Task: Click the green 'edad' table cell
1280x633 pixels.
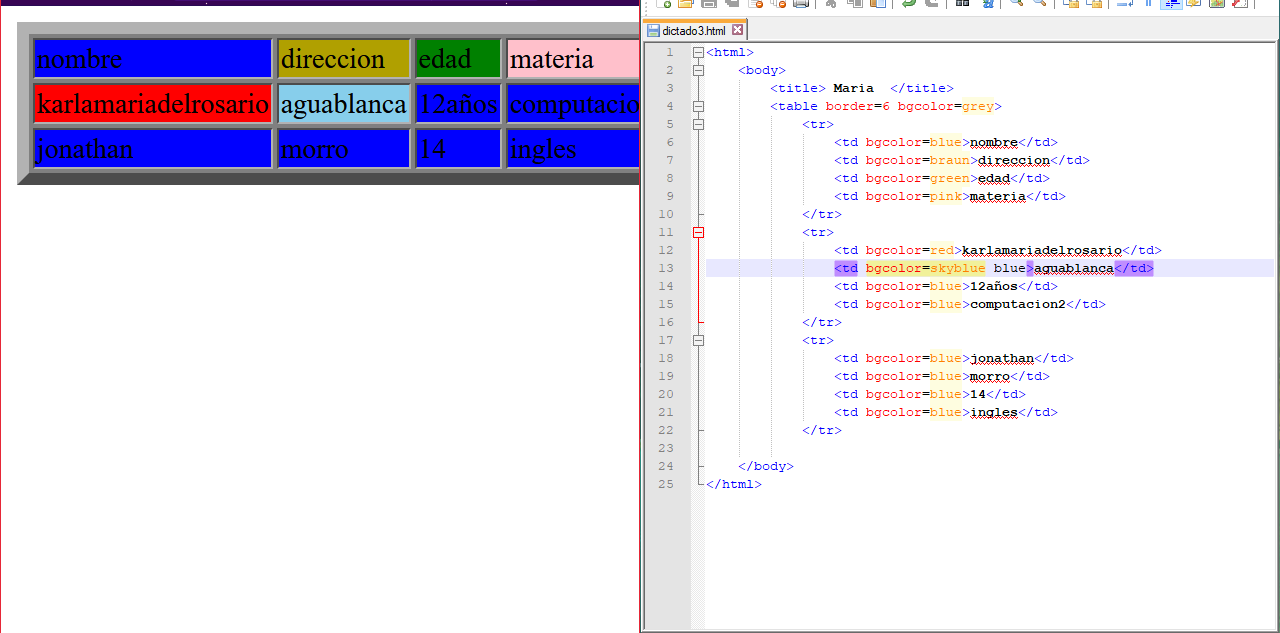Action: tap(458, 58)
